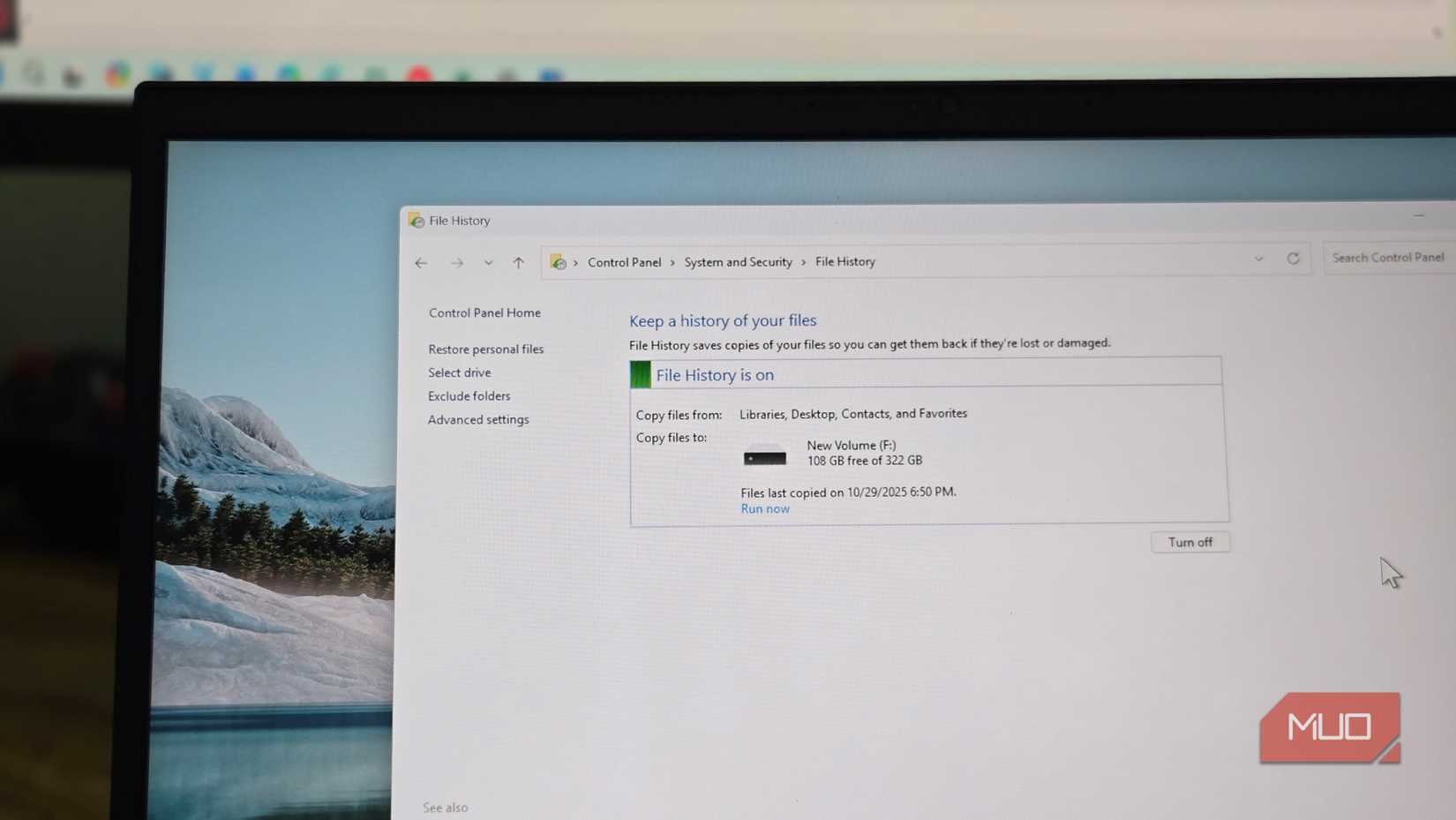Screen dimensions: 1456x820
Task: Click the Search Control Panel field
Action: [x=1387, y=257]
